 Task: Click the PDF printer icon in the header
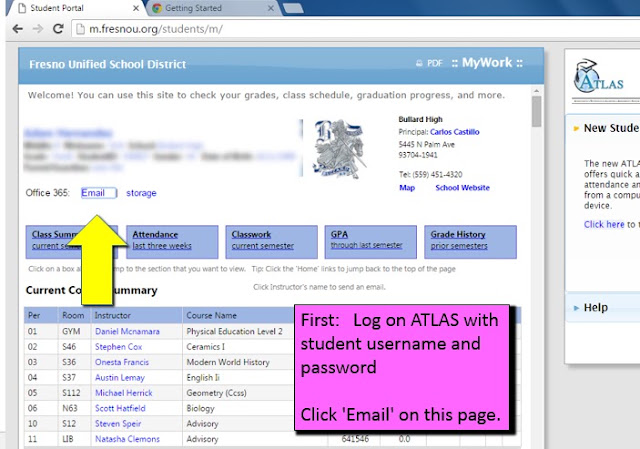tap(419, 63)
